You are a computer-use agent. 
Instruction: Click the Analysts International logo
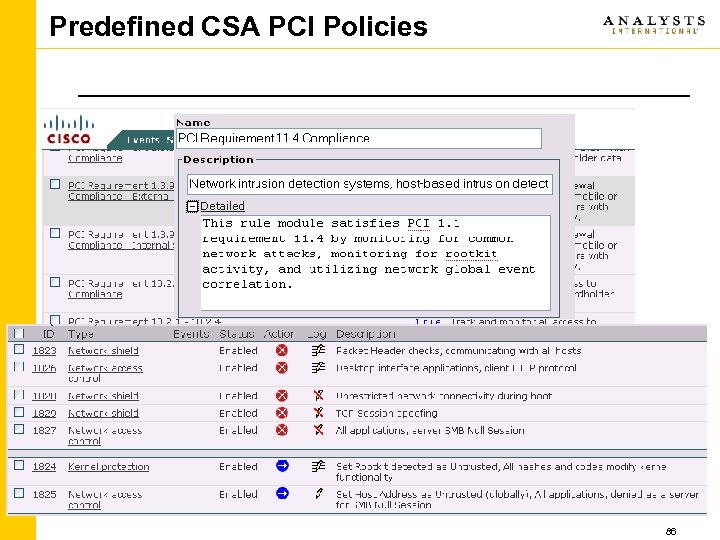[654, 25]
